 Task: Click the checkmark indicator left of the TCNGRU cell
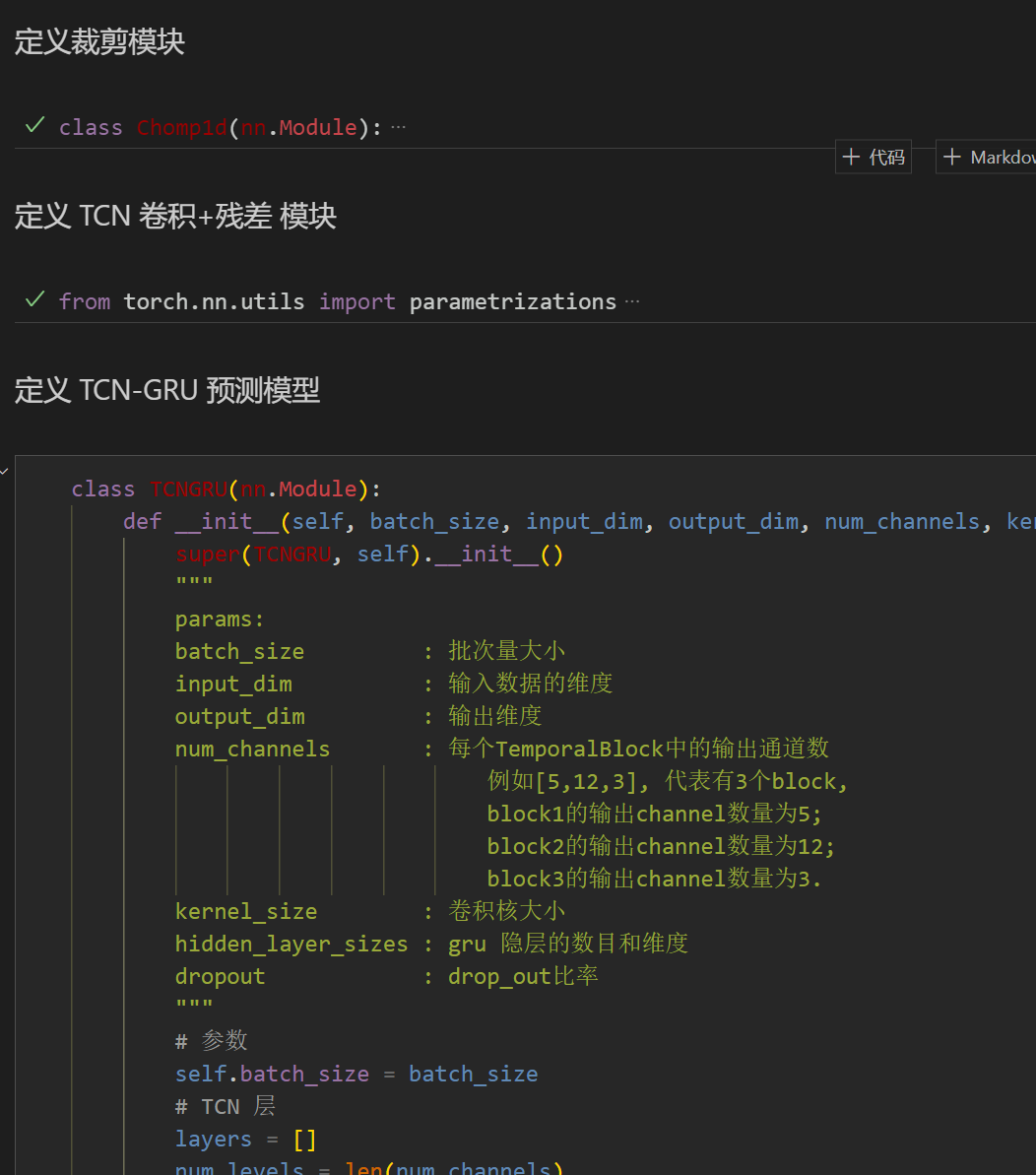(x=4, y=471)
